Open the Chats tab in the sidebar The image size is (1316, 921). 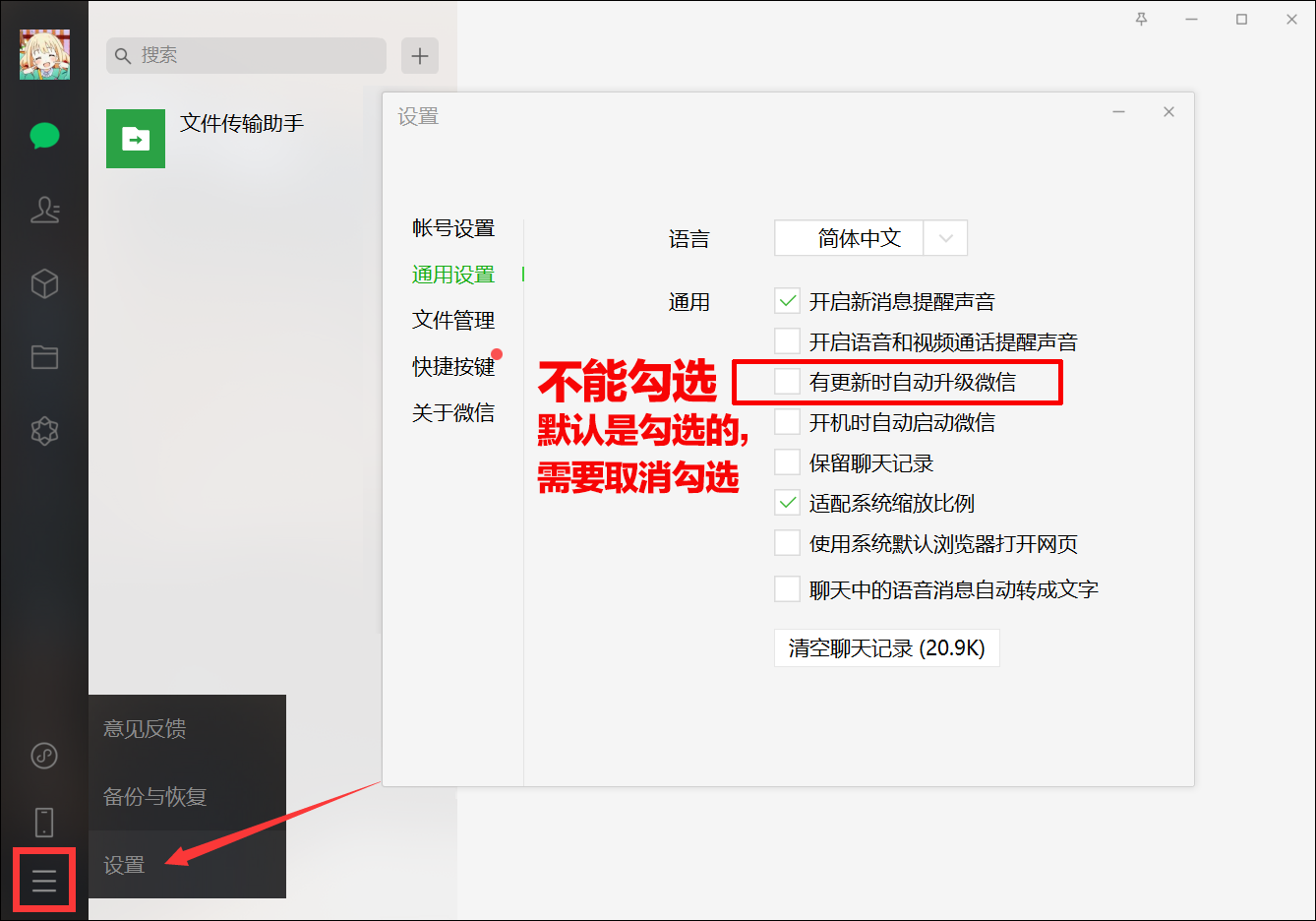click(x=44, y=136)
